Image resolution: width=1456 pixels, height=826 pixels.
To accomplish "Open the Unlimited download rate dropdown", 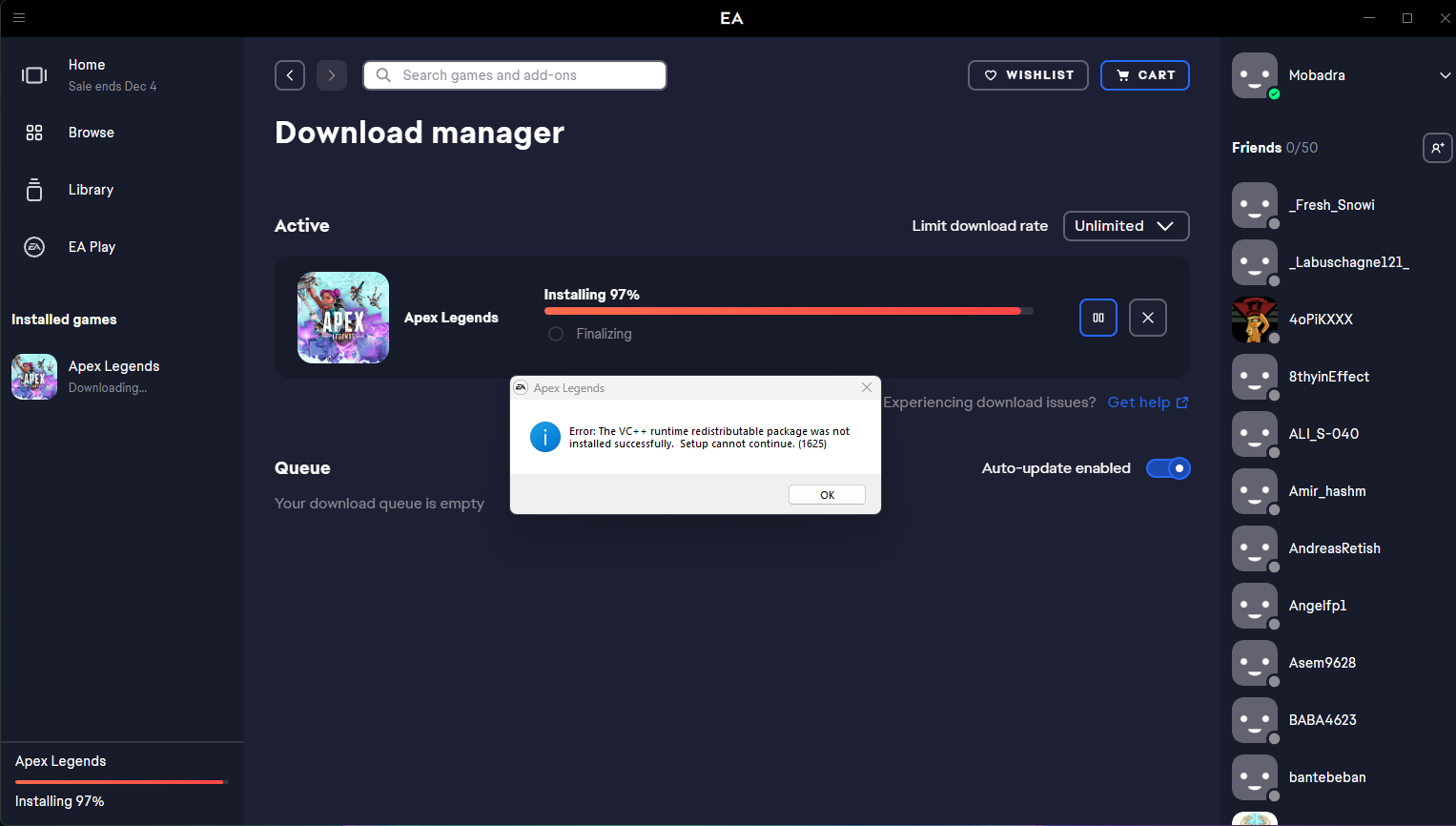I will pyautogui.click(x=1126, y=226).
